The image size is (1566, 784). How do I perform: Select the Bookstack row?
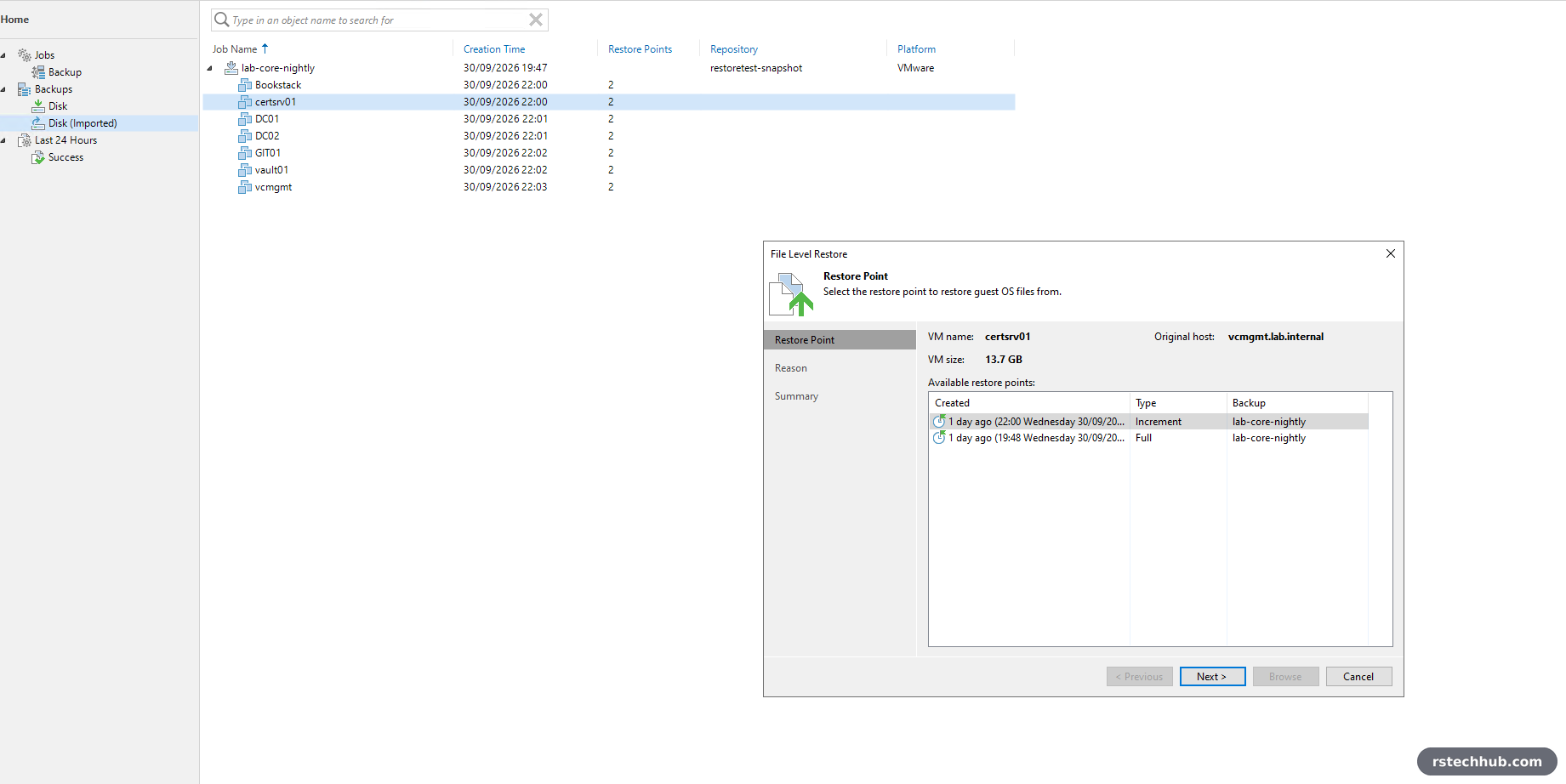click(609, 85)
